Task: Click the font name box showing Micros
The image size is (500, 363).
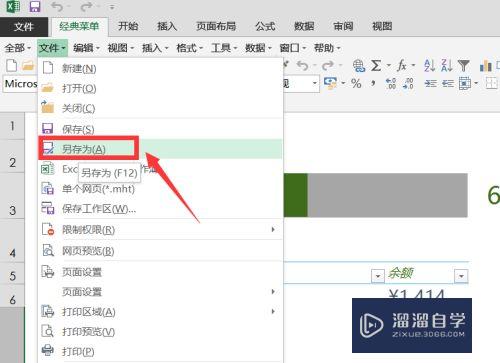Action: [20, 84]
